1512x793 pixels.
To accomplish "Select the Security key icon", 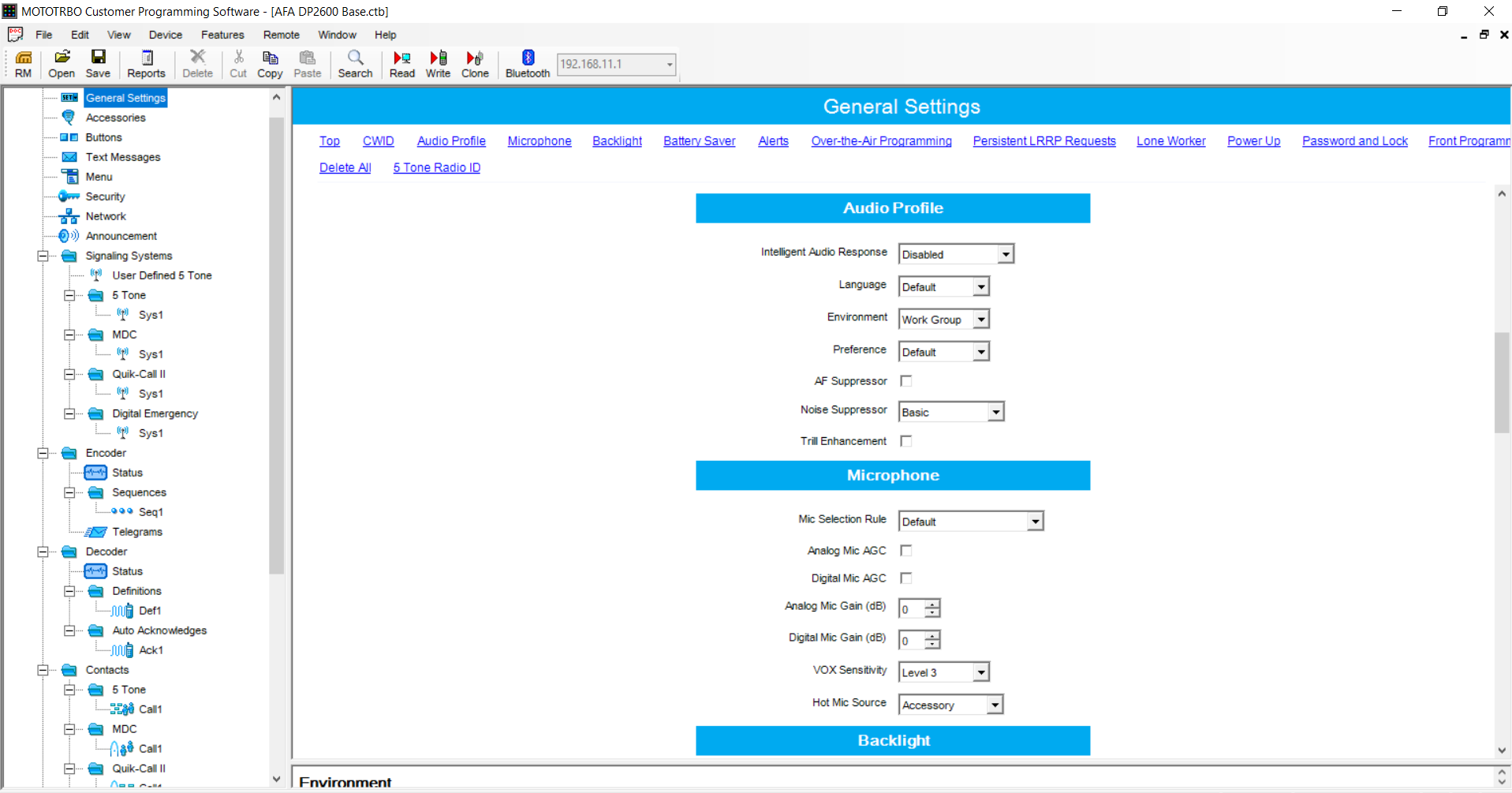I will pyautogui.click(x=69, y=196).
